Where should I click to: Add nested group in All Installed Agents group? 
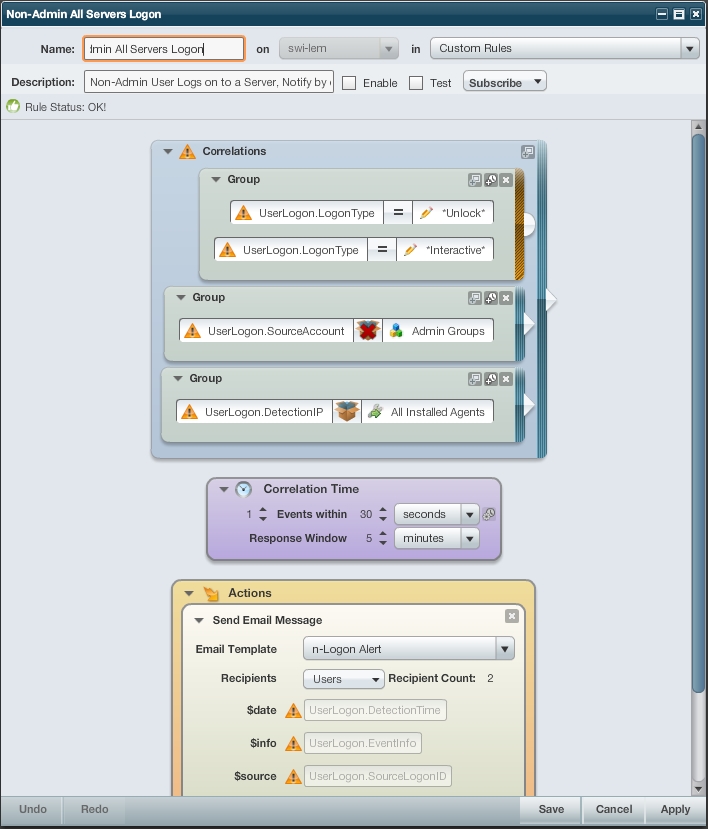(475, 379)
